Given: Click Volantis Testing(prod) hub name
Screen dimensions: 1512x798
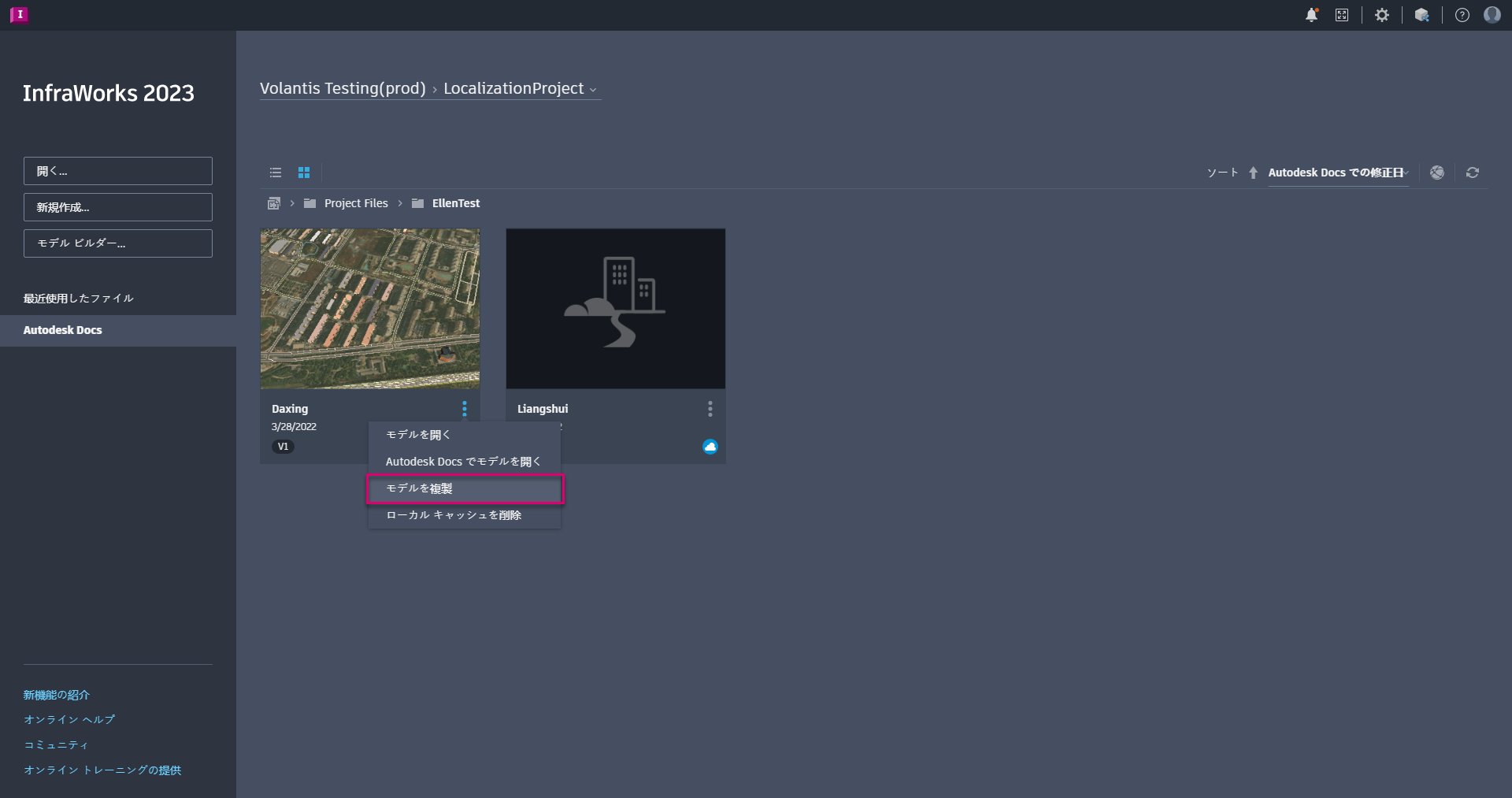Looking at the screenshot, I should pos(343,88).
